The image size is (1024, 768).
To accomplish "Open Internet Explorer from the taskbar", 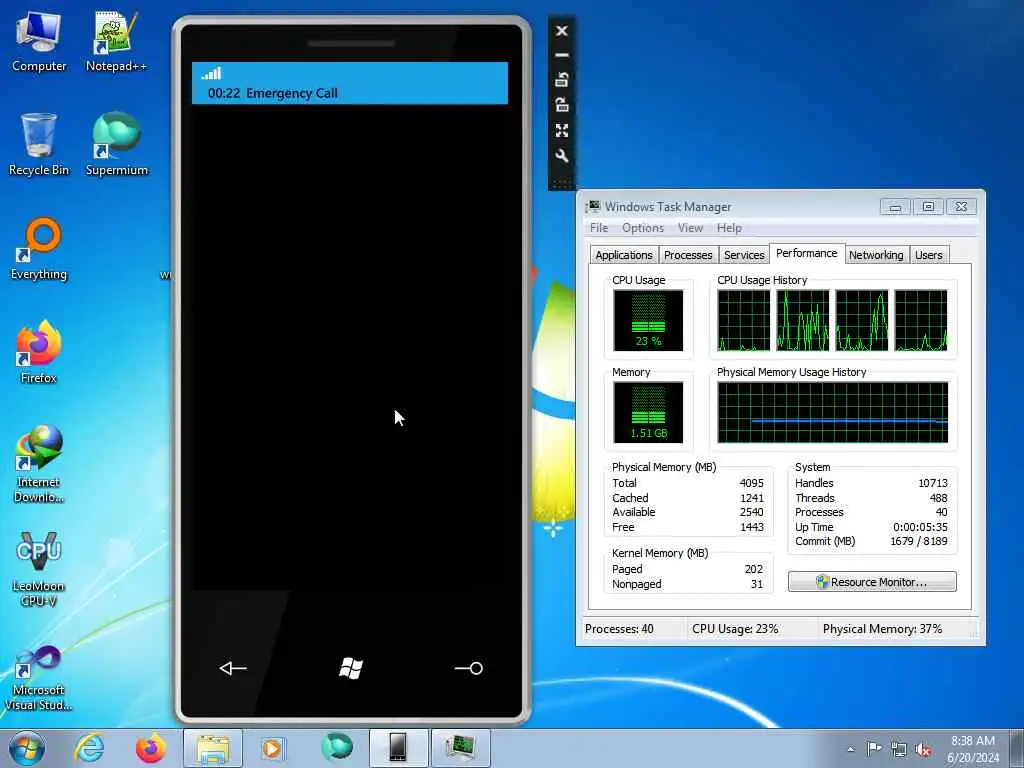I will (89, 748).
